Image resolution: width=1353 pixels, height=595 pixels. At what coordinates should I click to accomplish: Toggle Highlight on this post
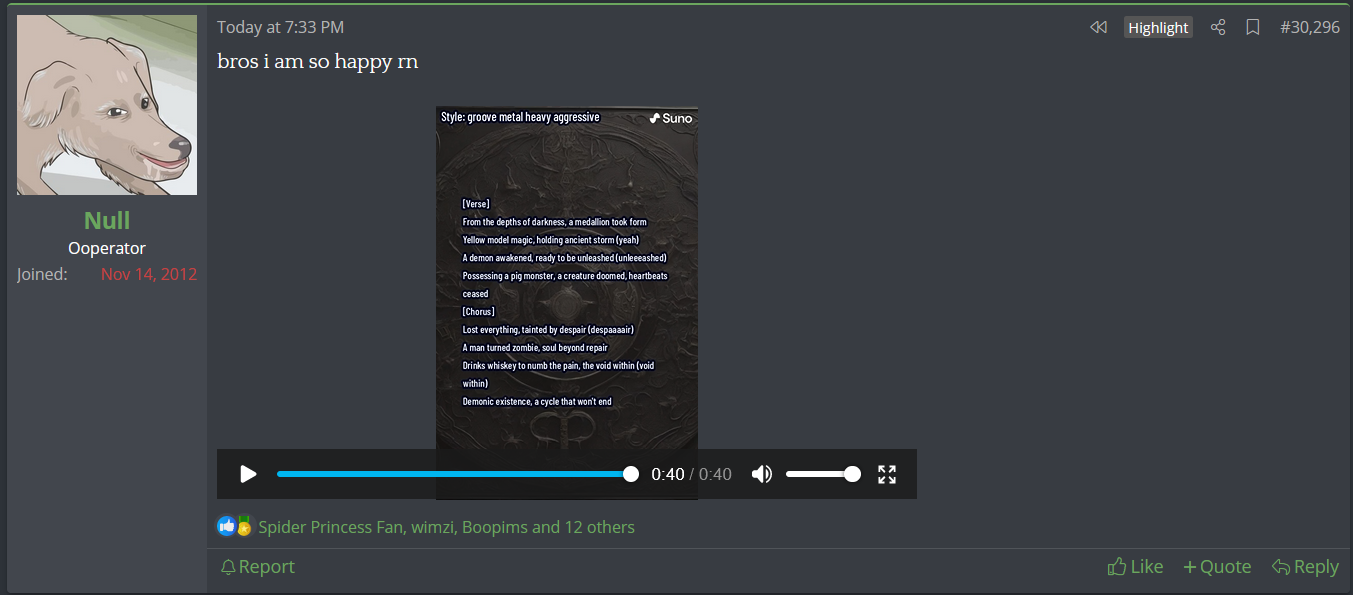click(1157, 28)
